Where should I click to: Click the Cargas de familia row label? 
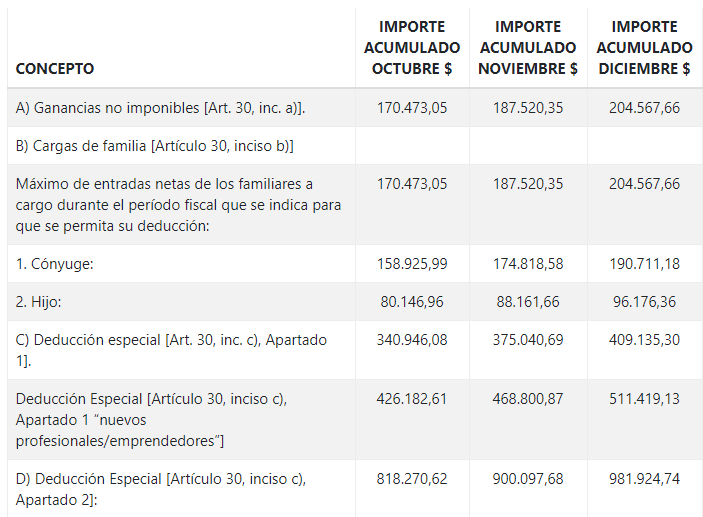tap(154, 146)
